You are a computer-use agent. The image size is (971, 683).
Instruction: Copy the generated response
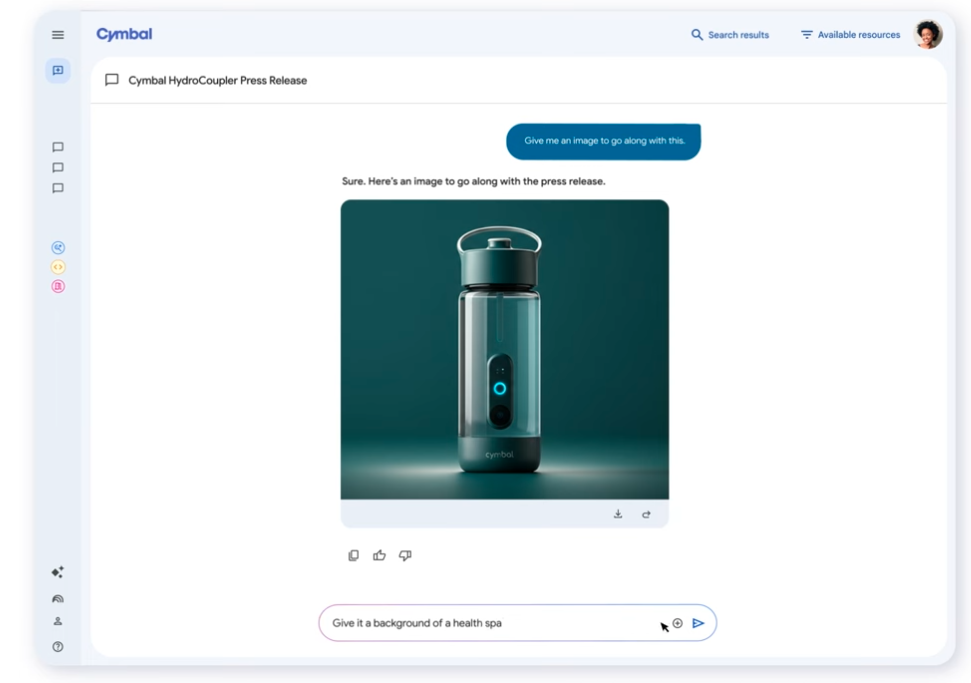click(353, 555)
